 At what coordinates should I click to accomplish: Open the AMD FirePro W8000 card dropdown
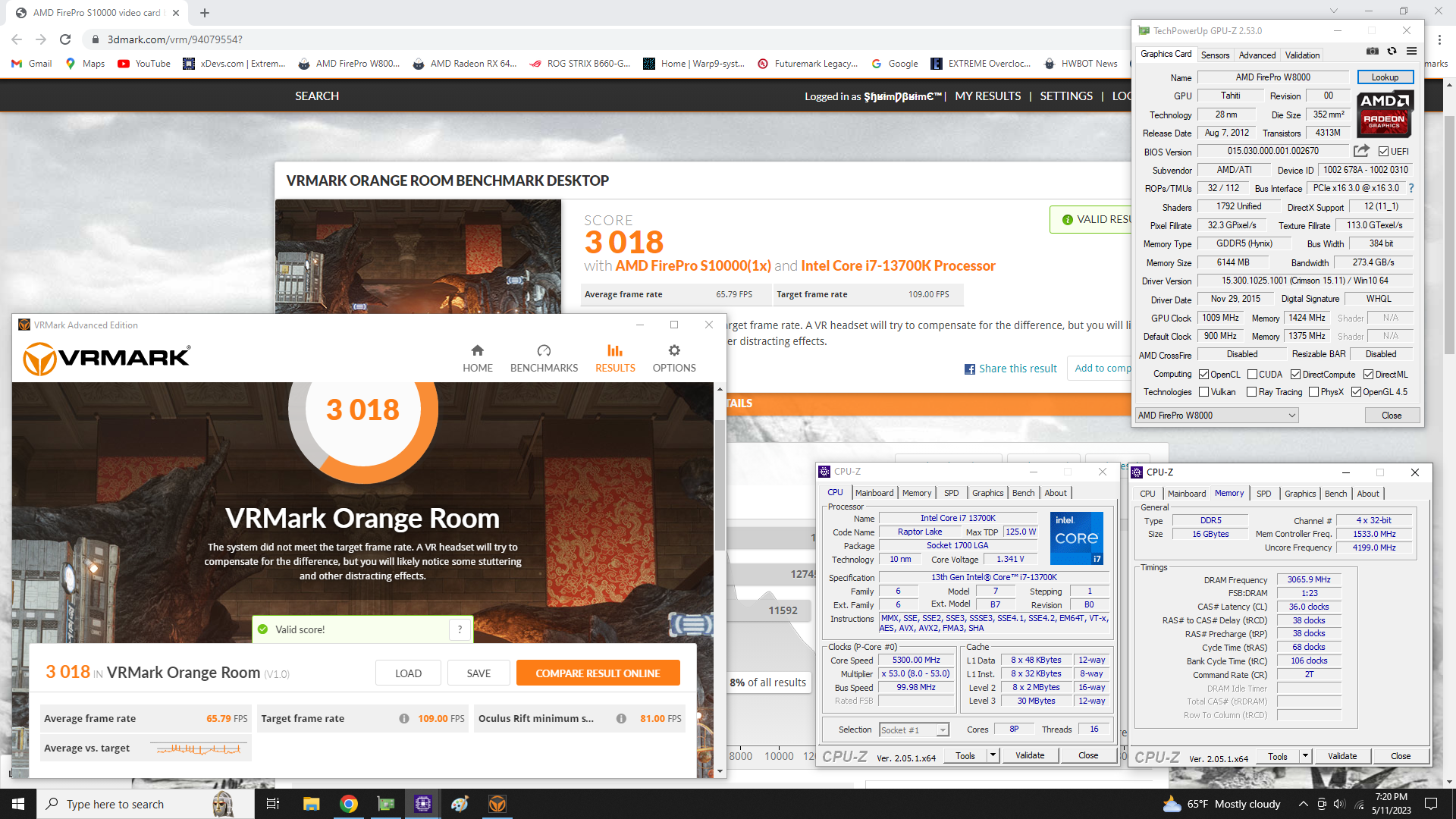(1216, 416)
